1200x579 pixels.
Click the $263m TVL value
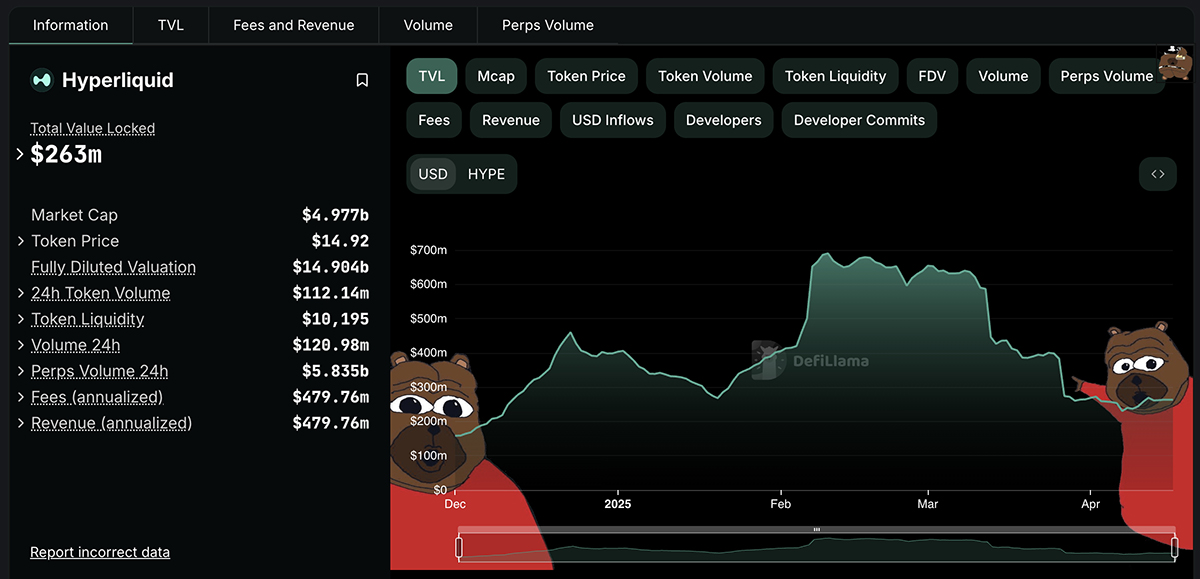click(66, 154)
